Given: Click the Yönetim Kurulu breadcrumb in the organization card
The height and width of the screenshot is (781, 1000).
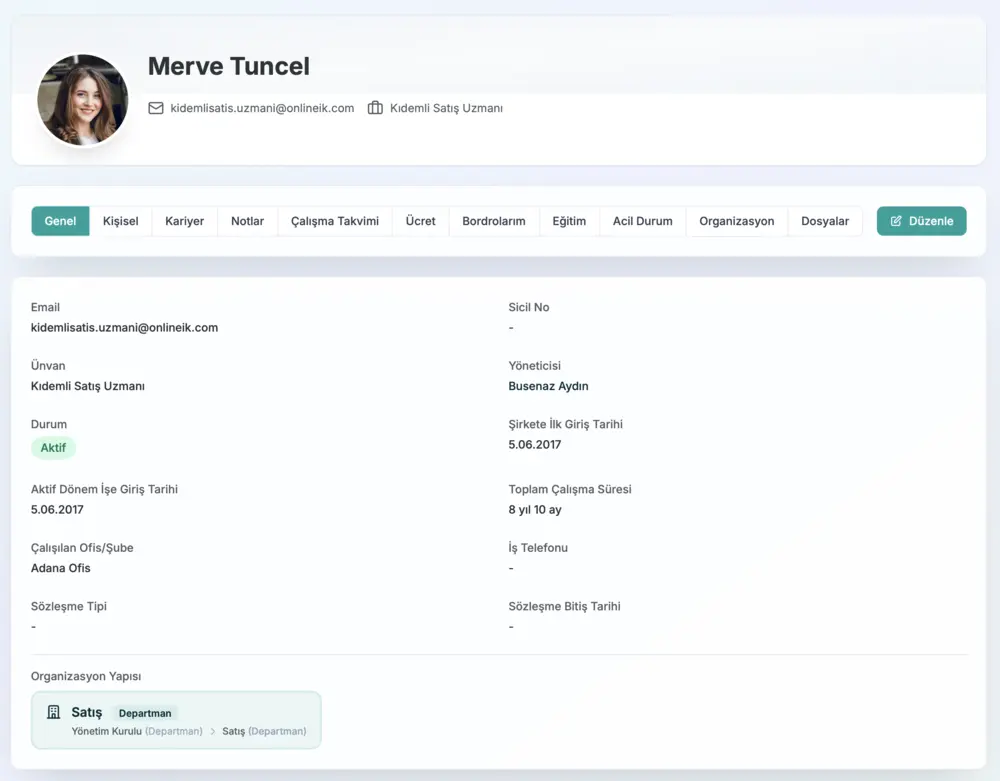Looking at the screenshot, I should (x=107, y=731).
